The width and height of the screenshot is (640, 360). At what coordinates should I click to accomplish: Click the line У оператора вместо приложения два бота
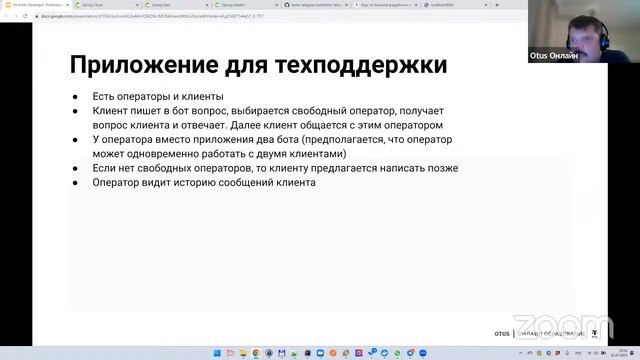pyautogui.click(x=272, y=139)
